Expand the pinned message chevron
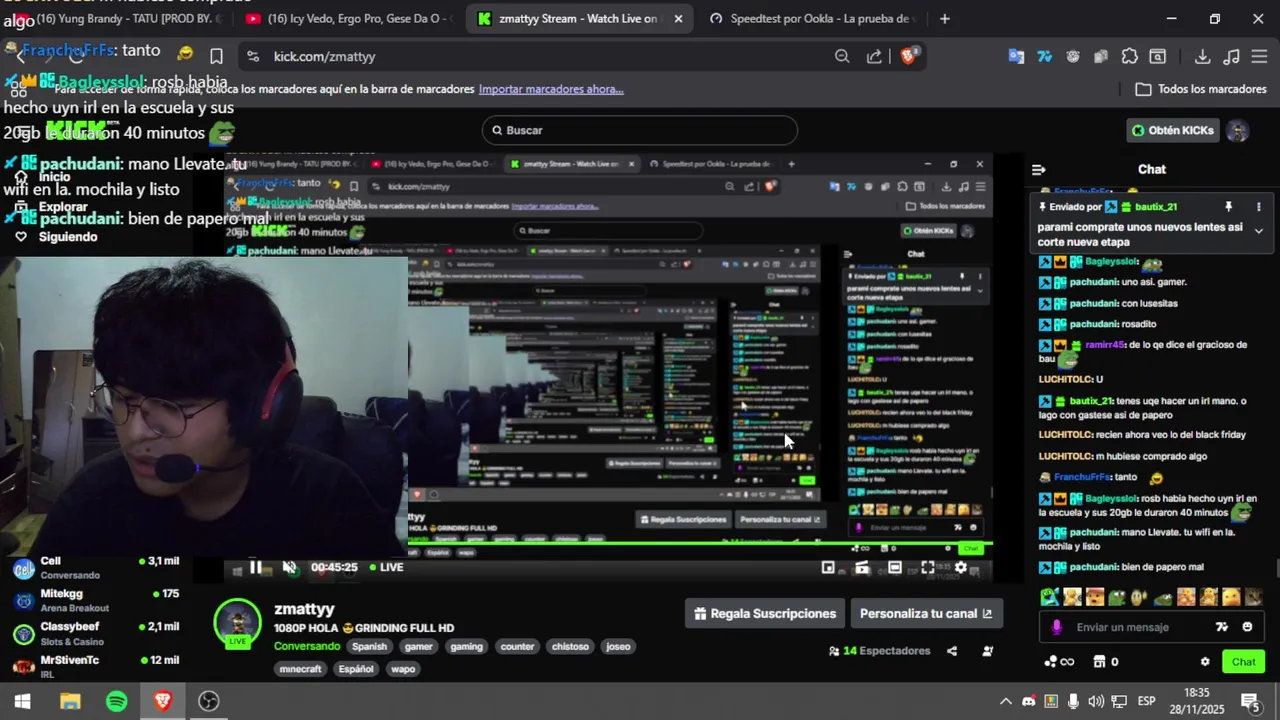This screenshot has width=1280, height=720. point(1258,231)
